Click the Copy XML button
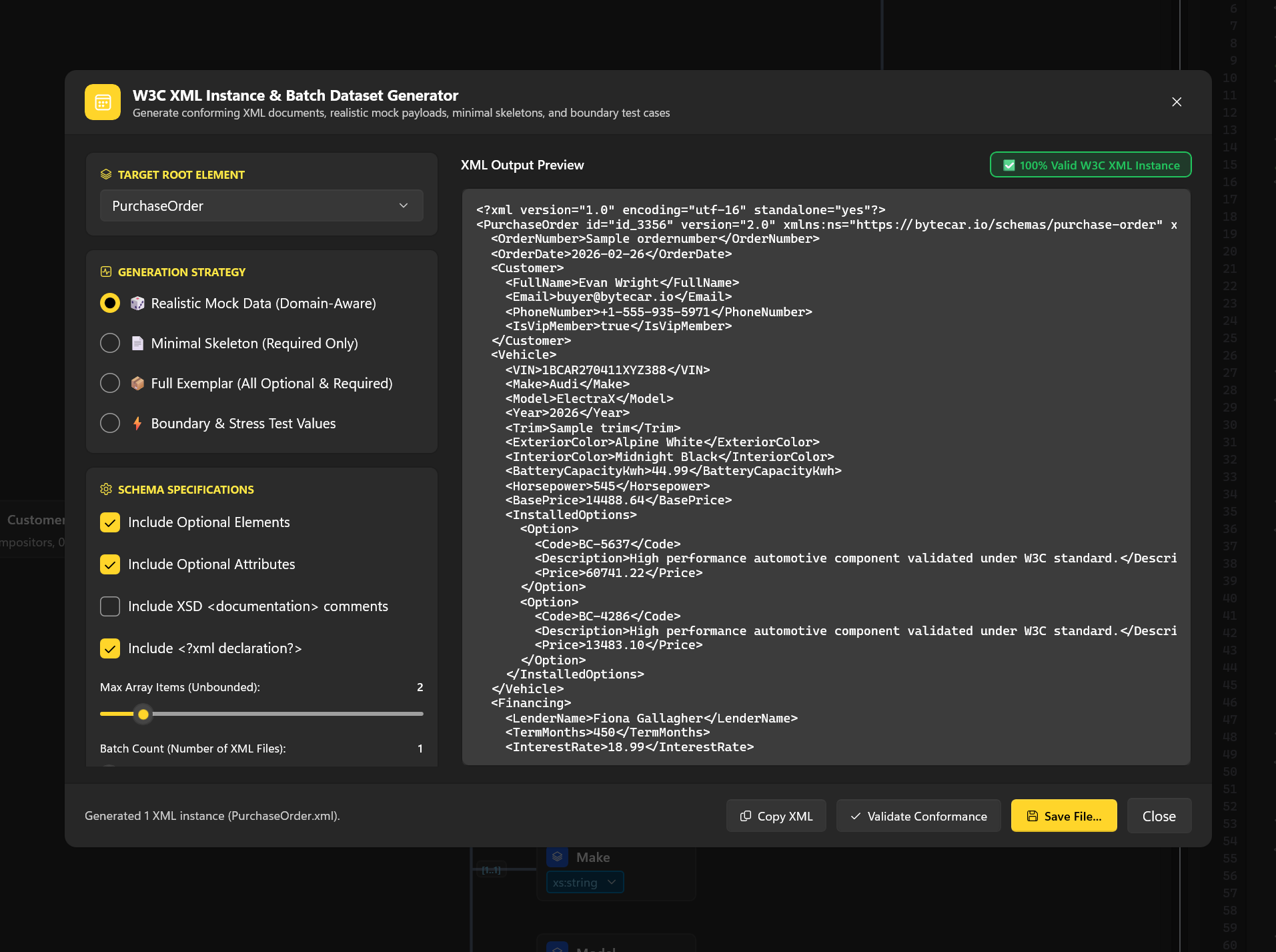This screenshot has width=1276, height=952. tap(776, 816)
